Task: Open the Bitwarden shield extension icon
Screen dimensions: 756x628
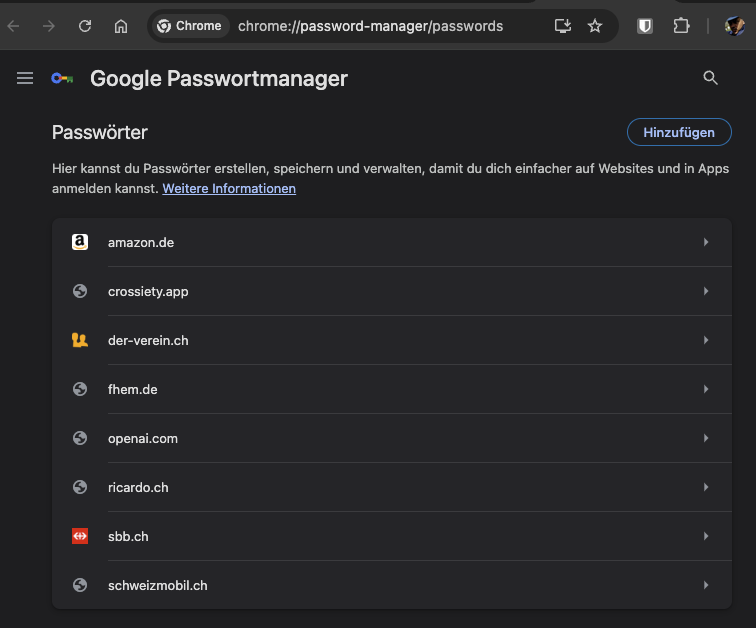Action: tap(645, 26)
